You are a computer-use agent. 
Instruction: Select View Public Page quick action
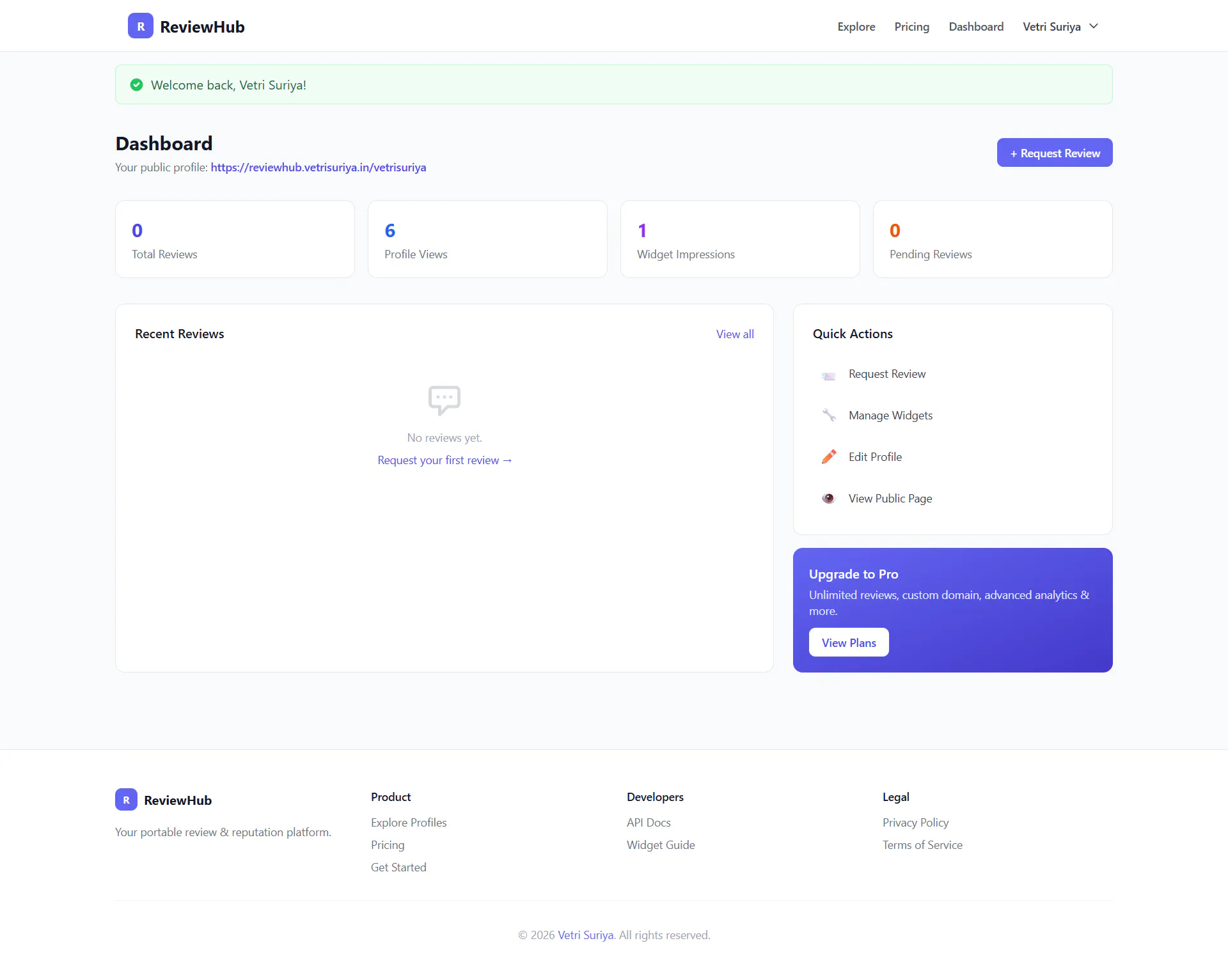pos(953,499)
